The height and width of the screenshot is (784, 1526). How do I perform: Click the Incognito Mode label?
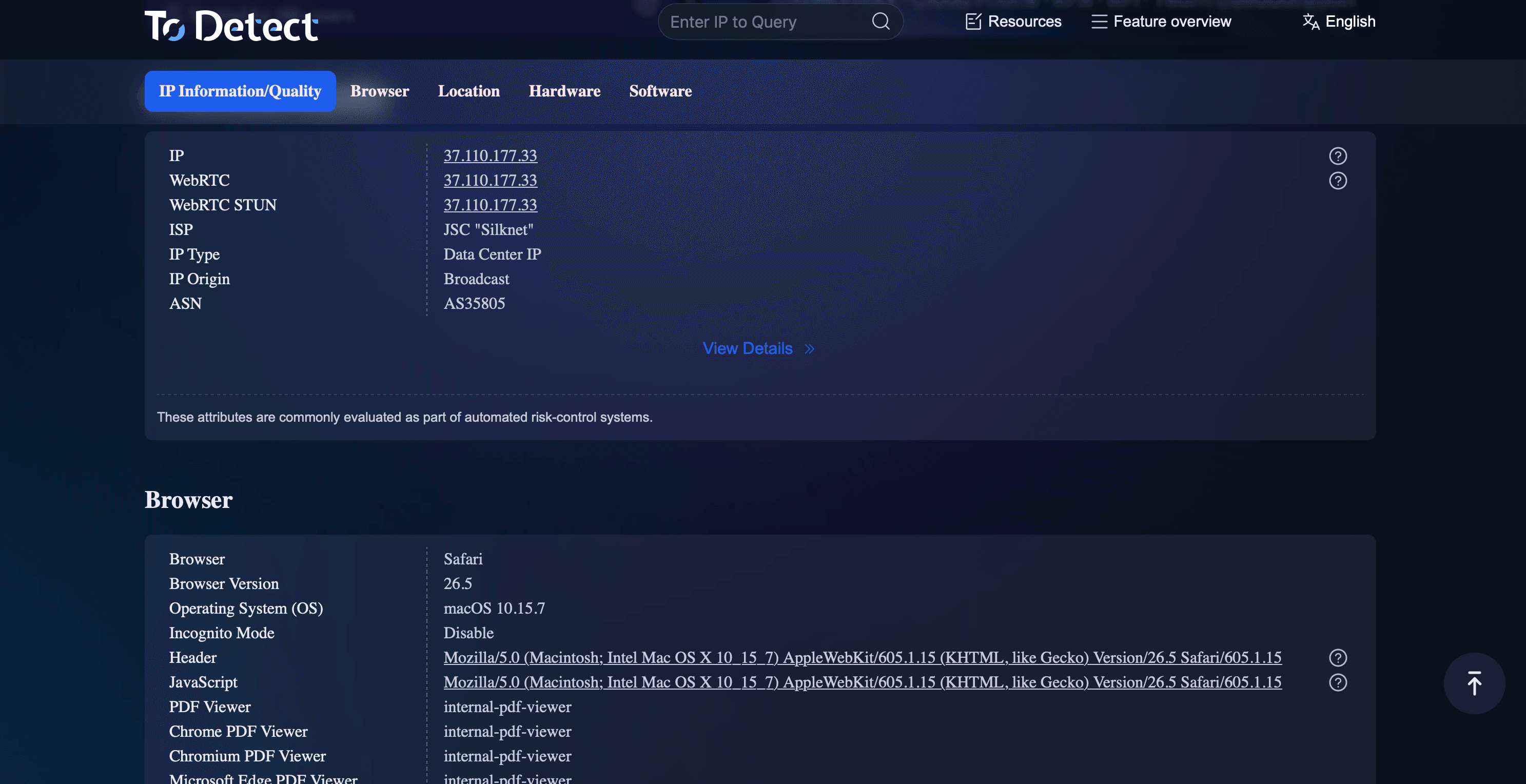point(222,633)
